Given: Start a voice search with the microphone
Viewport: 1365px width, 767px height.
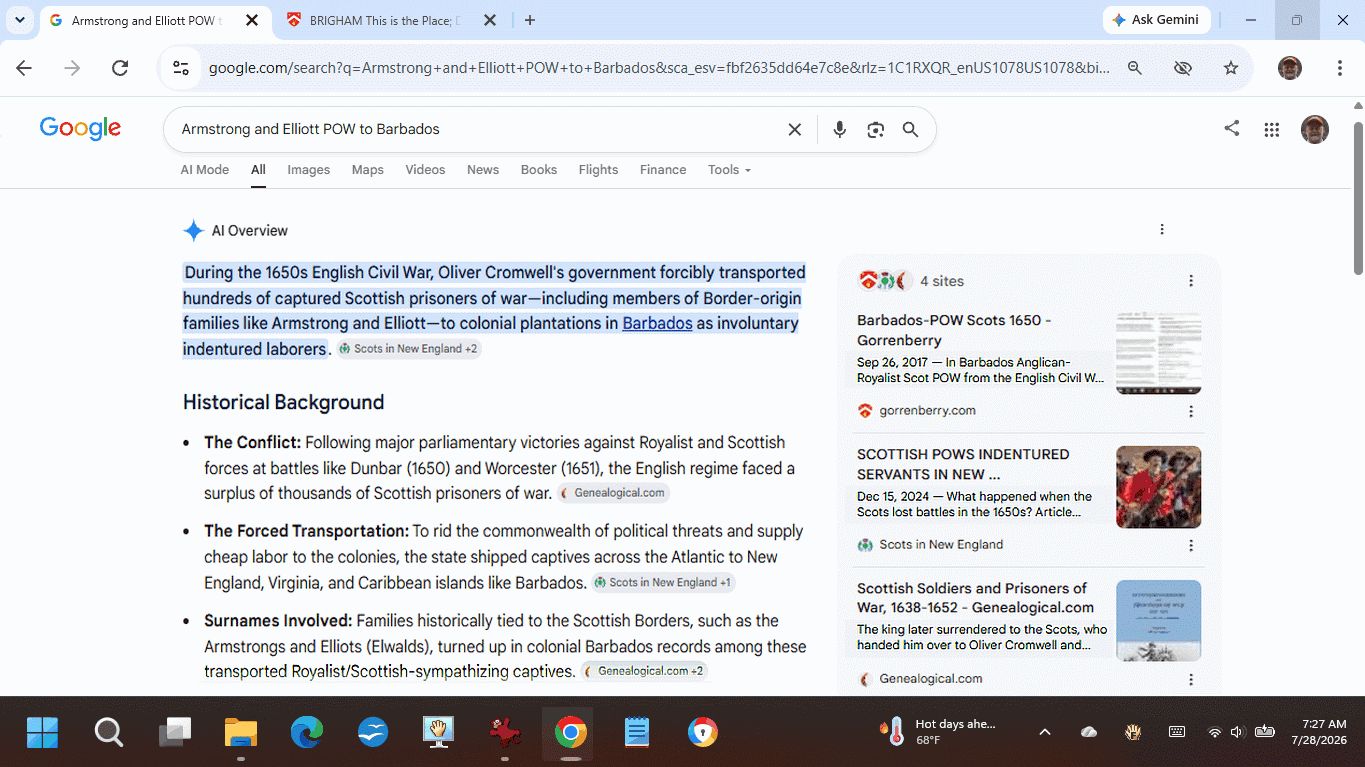Looking at the screenshot, I should (x=840, y=129).
